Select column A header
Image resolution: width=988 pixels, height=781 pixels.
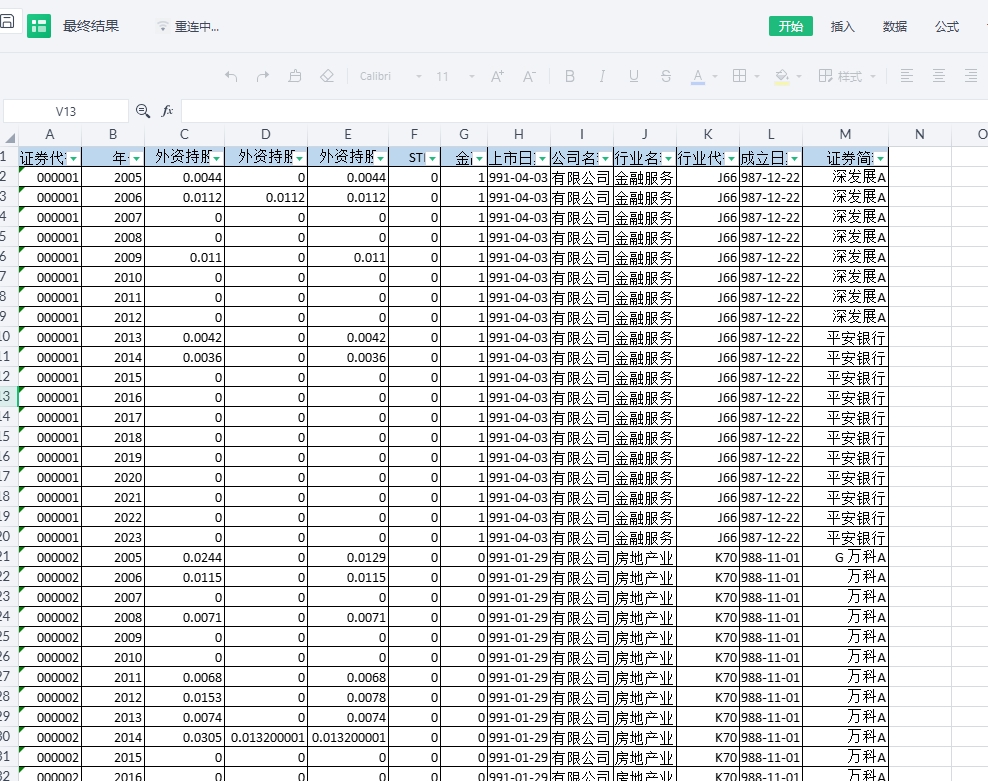(x=50, y=134)
